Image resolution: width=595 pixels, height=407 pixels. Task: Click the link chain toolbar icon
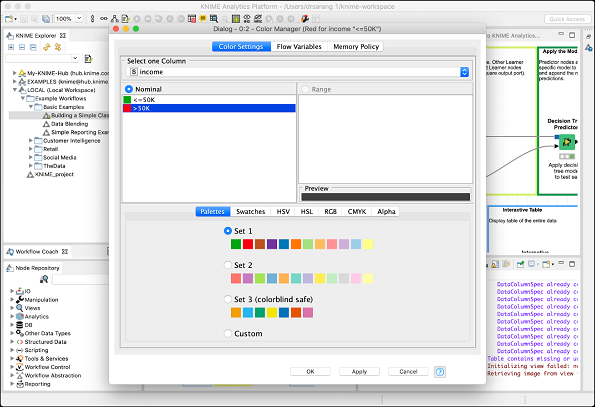(103, 19)
